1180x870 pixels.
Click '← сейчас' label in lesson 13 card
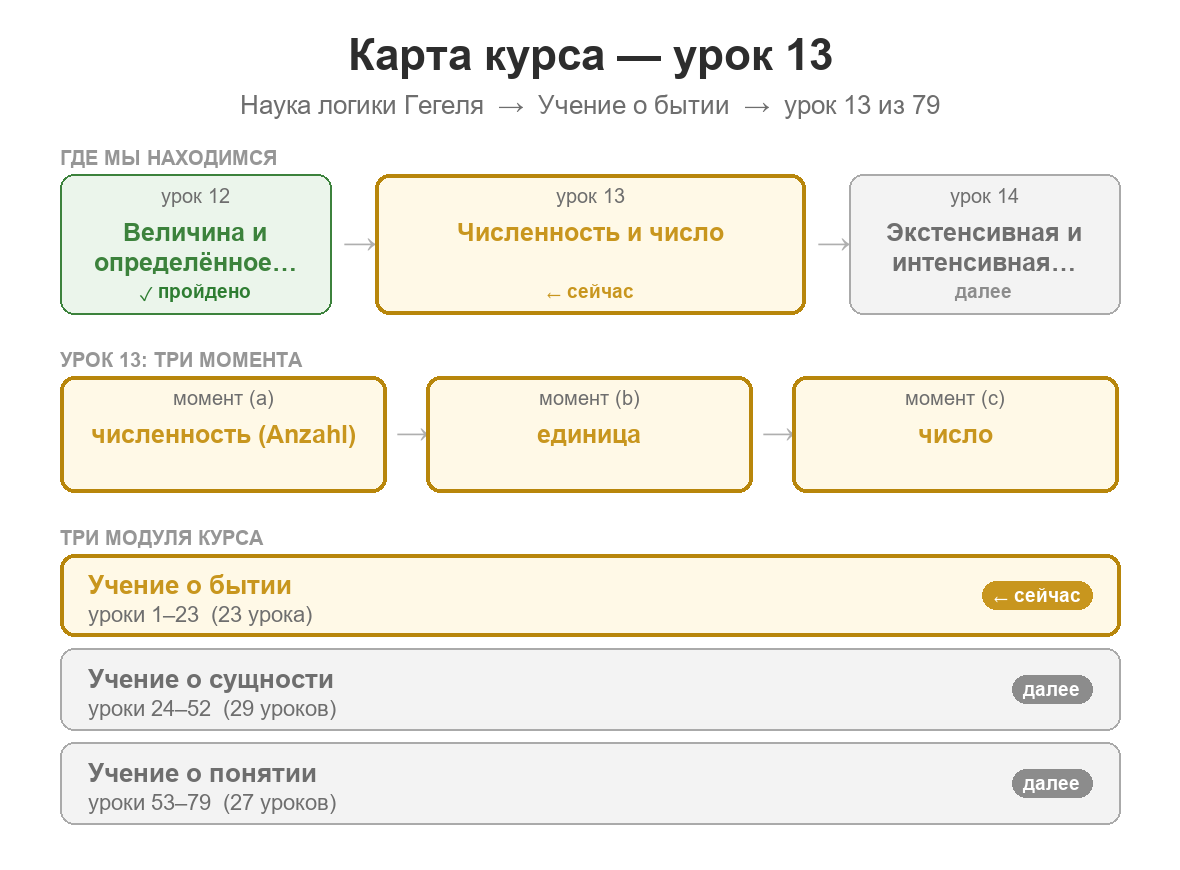(x=590, y=292)
